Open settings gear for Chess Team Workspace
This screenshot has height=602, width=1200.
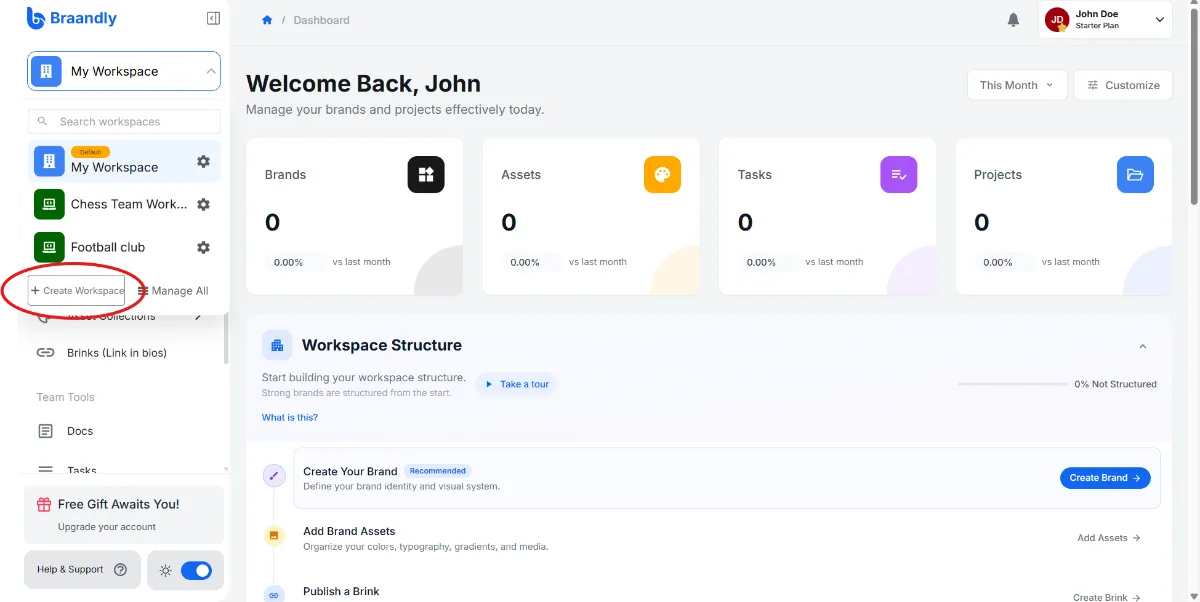click(203, 204)
